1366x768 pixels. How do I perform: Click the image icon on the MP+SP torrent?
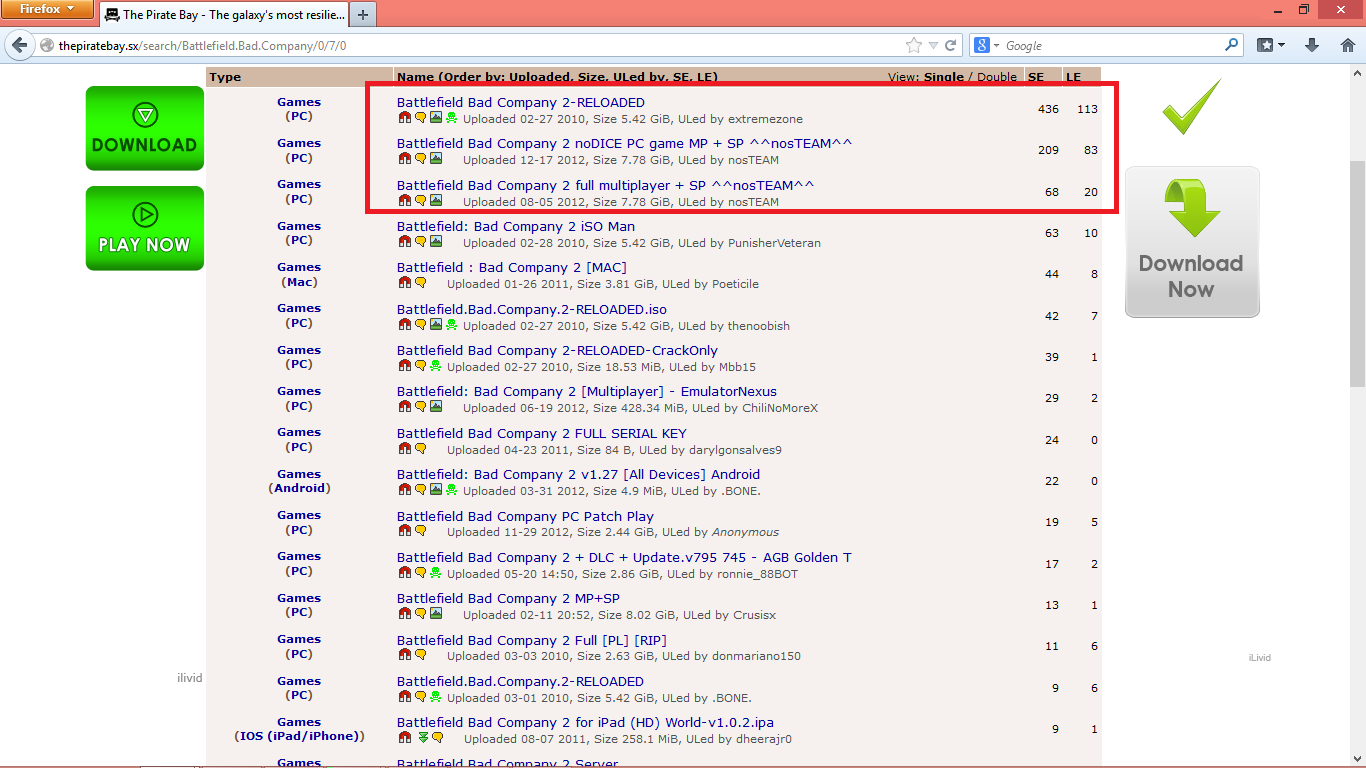(x=436, y=614)
